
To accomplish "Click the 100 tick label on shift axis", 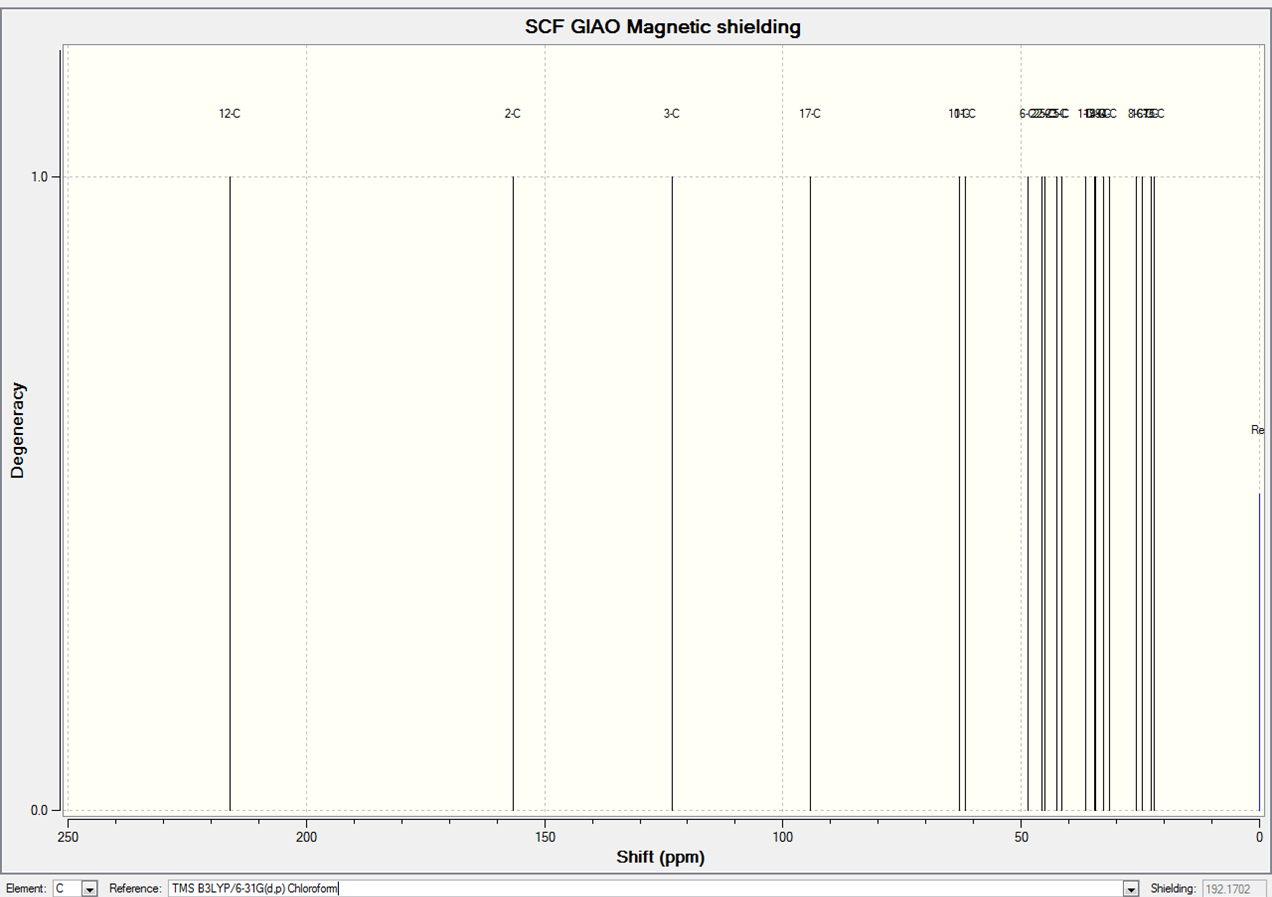I will (x=783, y=837).
